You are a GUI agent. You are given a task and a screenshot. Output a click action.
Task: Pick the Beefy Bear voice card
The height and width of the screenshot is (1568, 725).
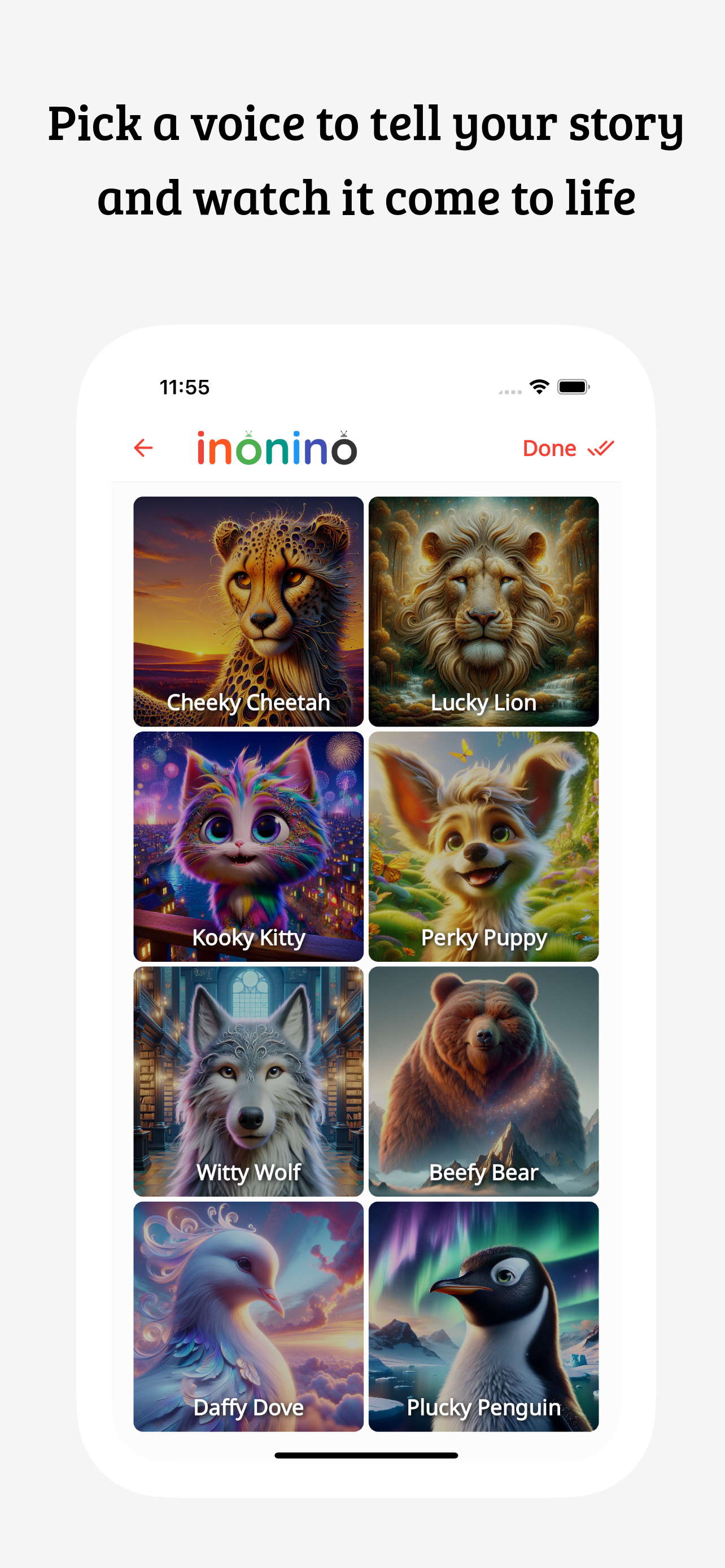click(x=483, y=1081)
